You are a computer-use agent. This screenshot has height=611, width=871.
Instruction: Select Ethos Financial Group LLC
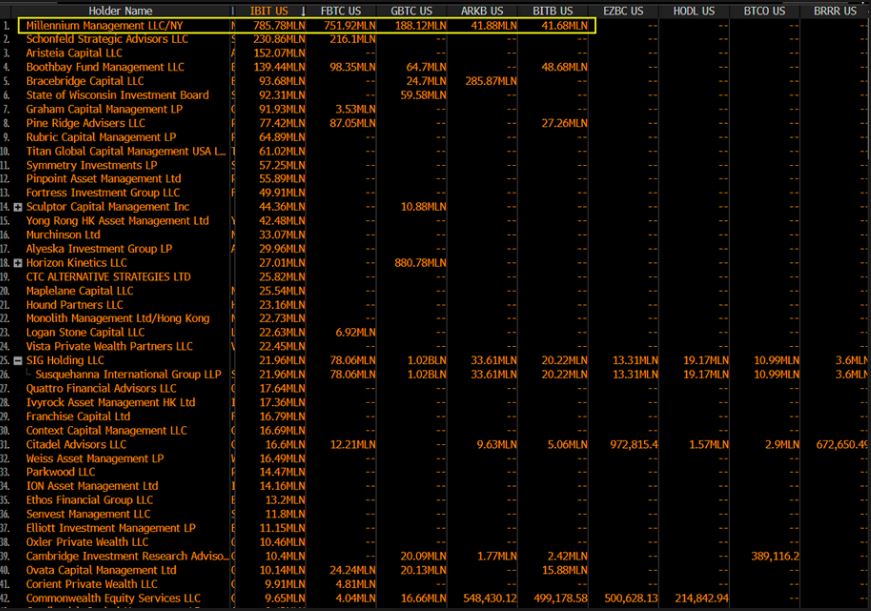(89, 500)
